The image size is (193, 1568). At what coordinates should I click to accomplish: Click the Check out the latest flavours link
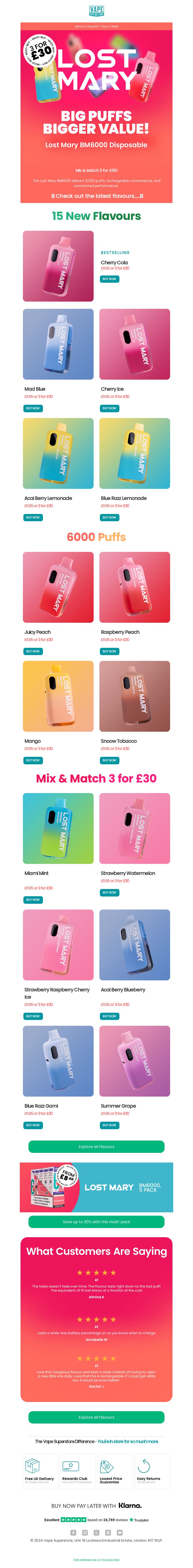(96, 196)
